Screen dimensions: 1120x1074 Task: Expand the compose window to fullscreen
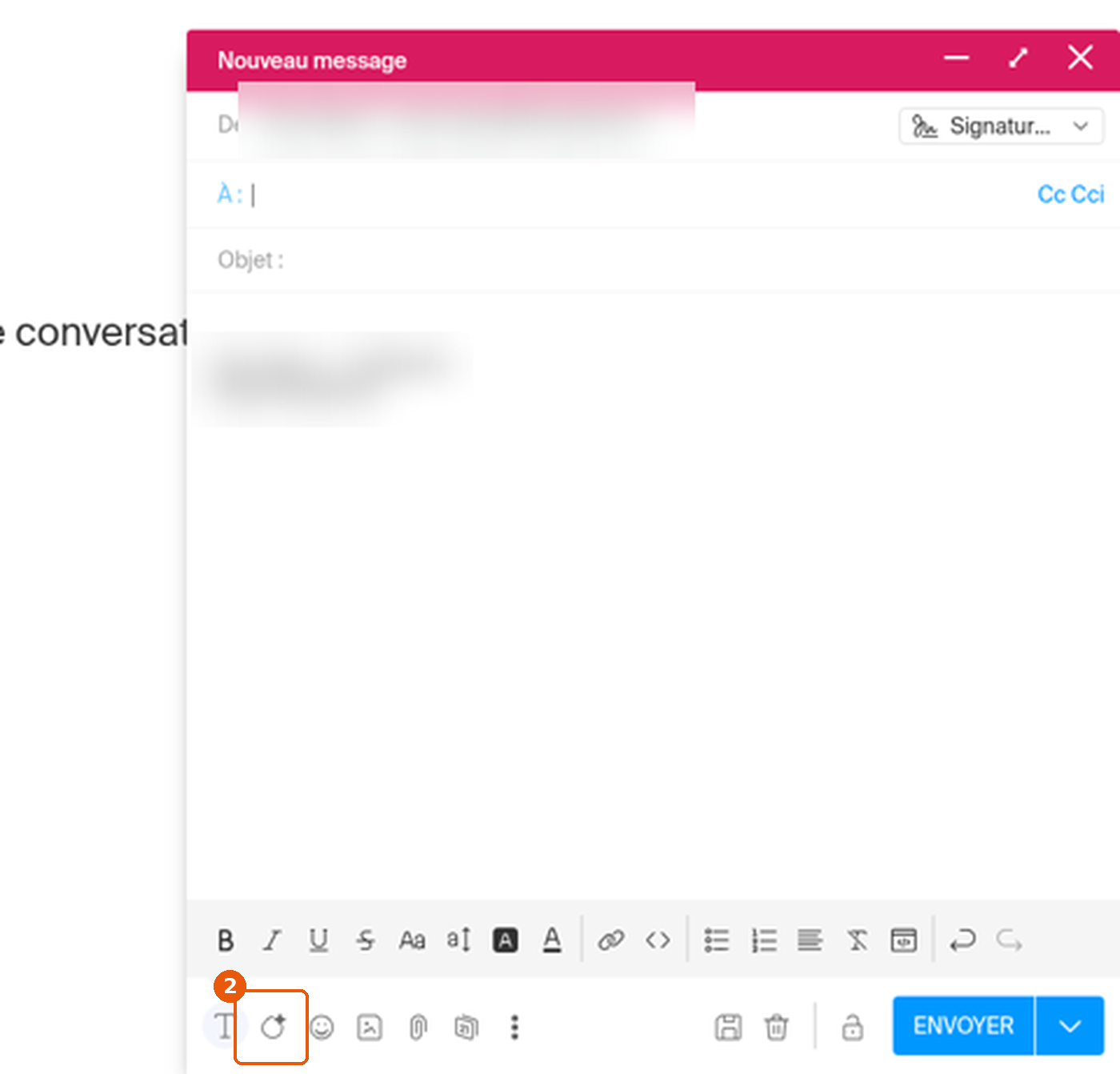pos(1018,58)
